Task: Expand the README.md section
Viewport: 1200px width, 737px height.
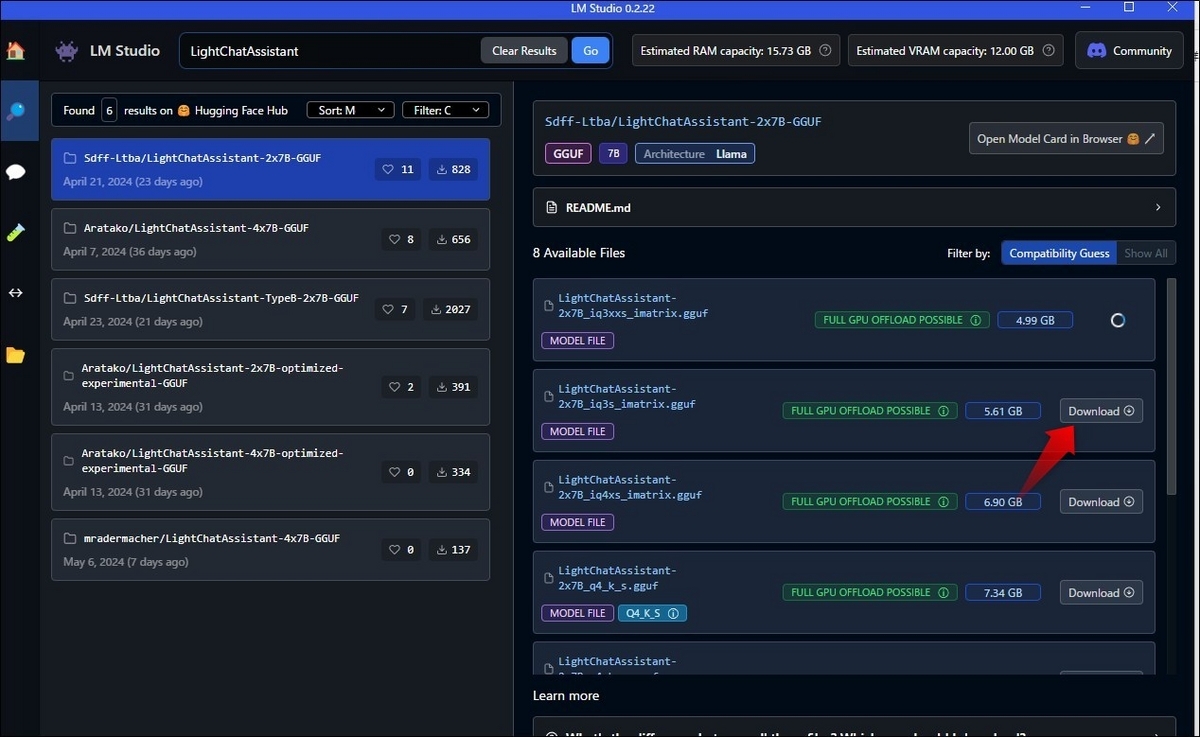Action: click(854, 208)
